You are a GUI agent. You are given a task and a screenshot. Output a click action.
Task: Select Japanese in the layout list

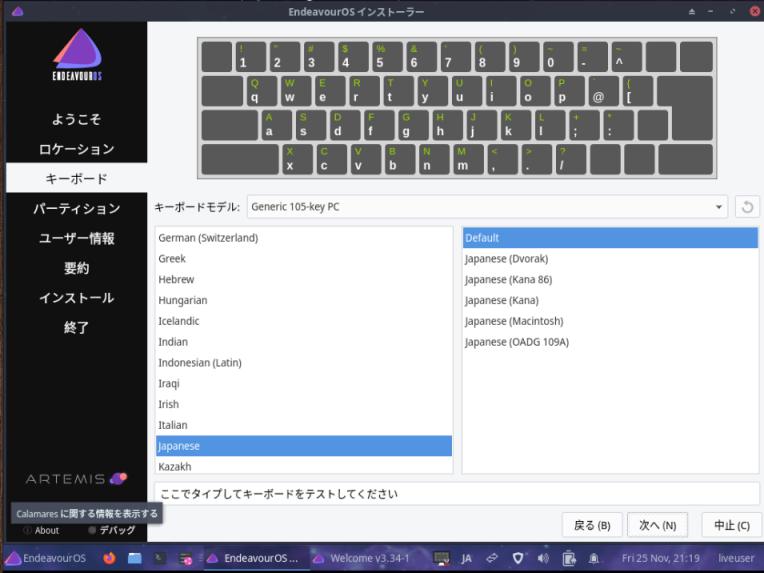304,446
